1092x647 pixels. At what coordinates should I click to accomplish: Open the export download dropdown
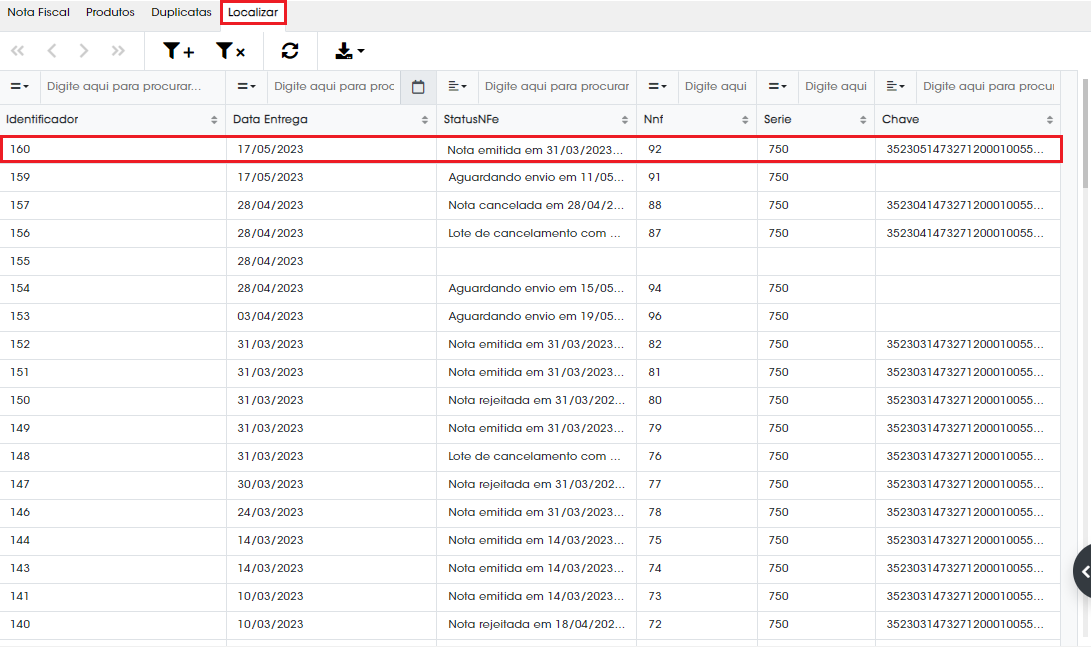coord(350,51)
